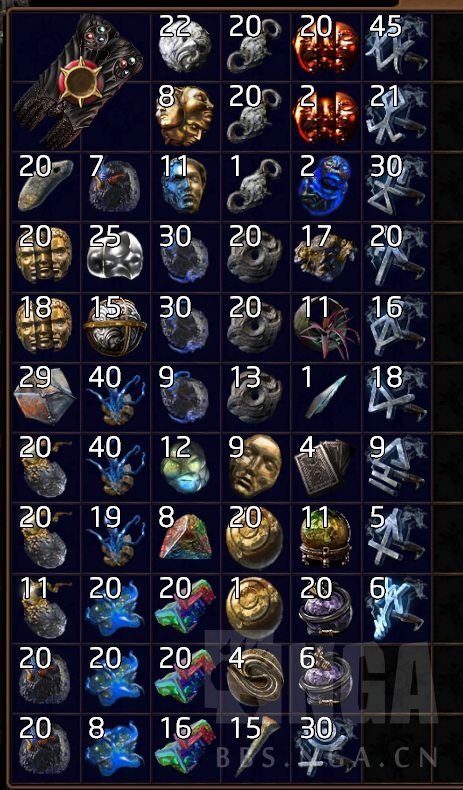463x790 pixels.
Task: Click the gold nugget stack of 17
Action: click(x=325, y=257)
